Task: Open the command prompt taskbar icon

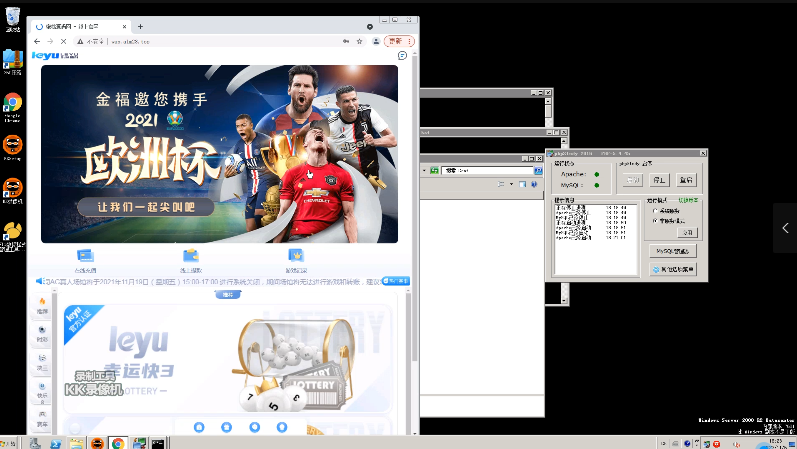Action: click(x=158, y=443)
